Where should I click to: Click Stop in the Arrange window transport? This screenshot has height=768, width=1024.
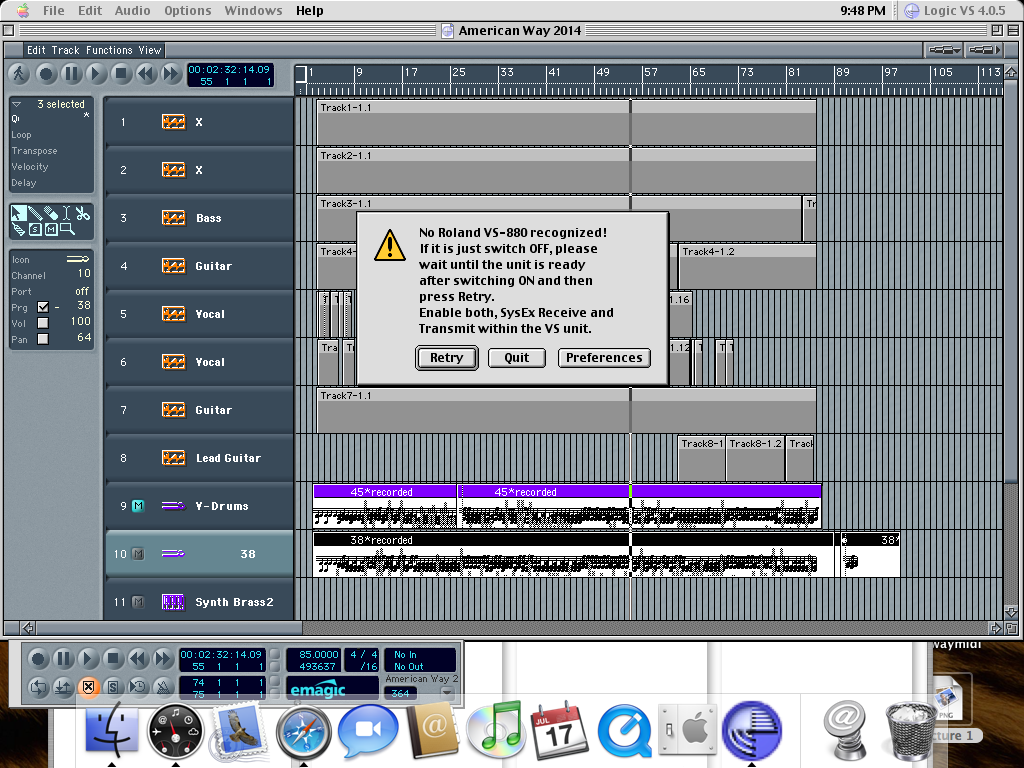[121, 74]
